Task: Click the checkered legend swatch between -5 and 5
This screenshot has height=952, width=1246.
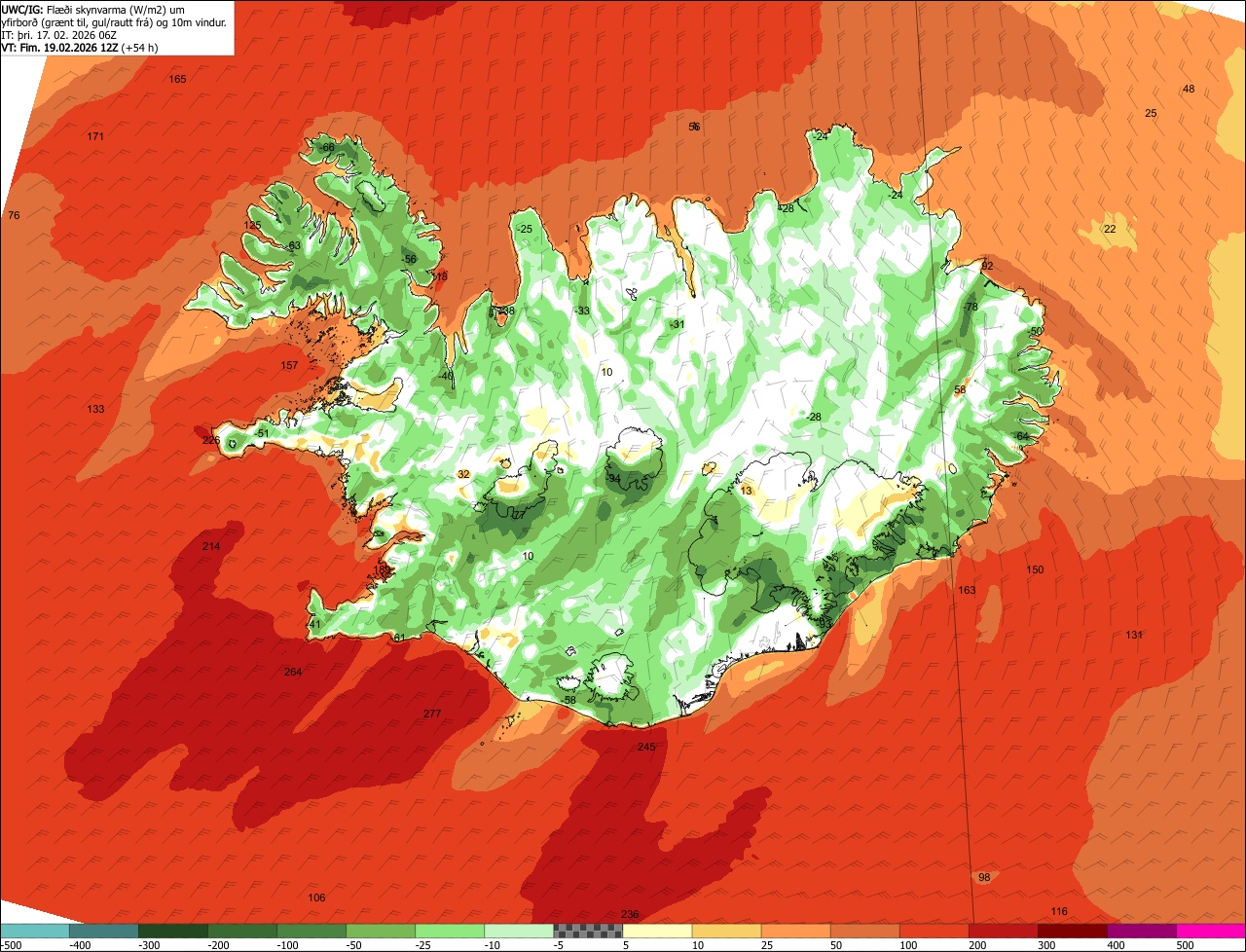Action: coord(588,931)
